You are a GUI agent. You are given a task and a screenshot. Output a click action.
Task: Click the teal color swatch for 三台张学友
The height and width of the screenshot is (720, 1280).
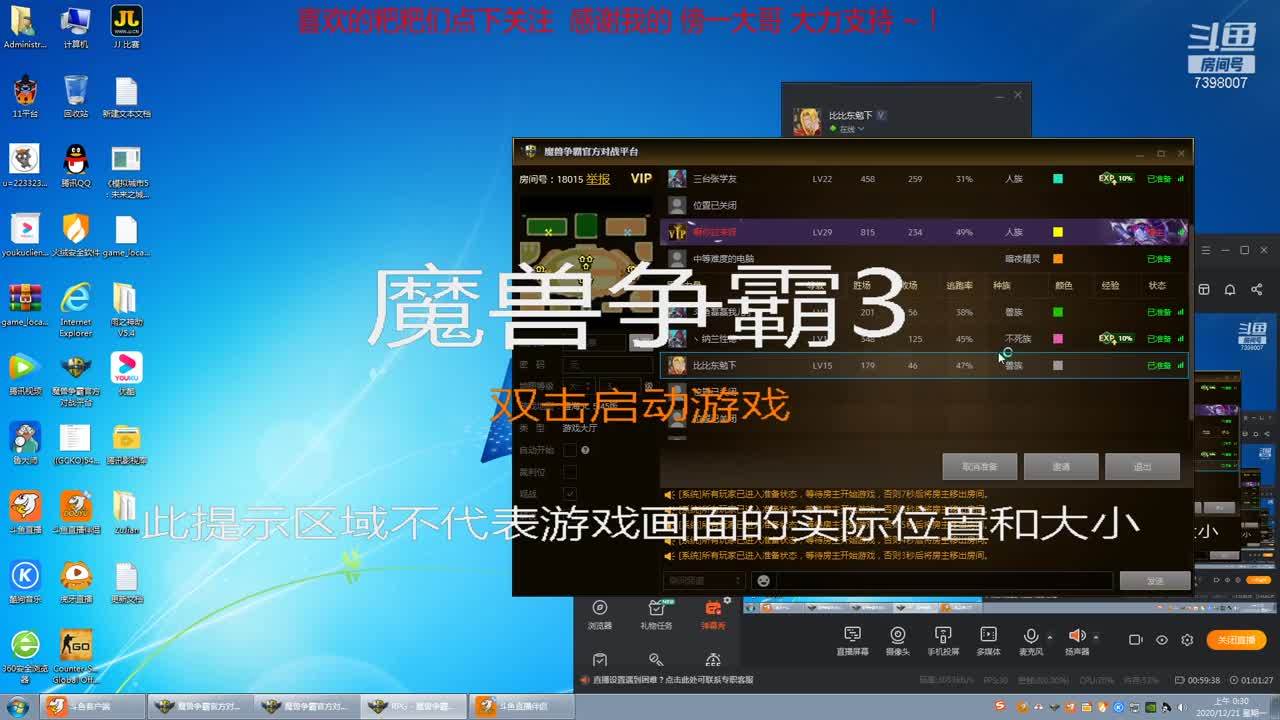click(x=1058, y=179)
